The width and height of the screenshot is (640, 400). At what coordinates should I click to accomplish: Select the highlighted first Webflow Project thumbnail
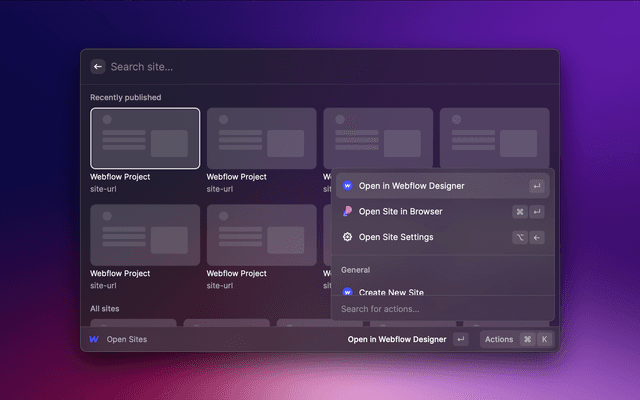tap(145, 138)
